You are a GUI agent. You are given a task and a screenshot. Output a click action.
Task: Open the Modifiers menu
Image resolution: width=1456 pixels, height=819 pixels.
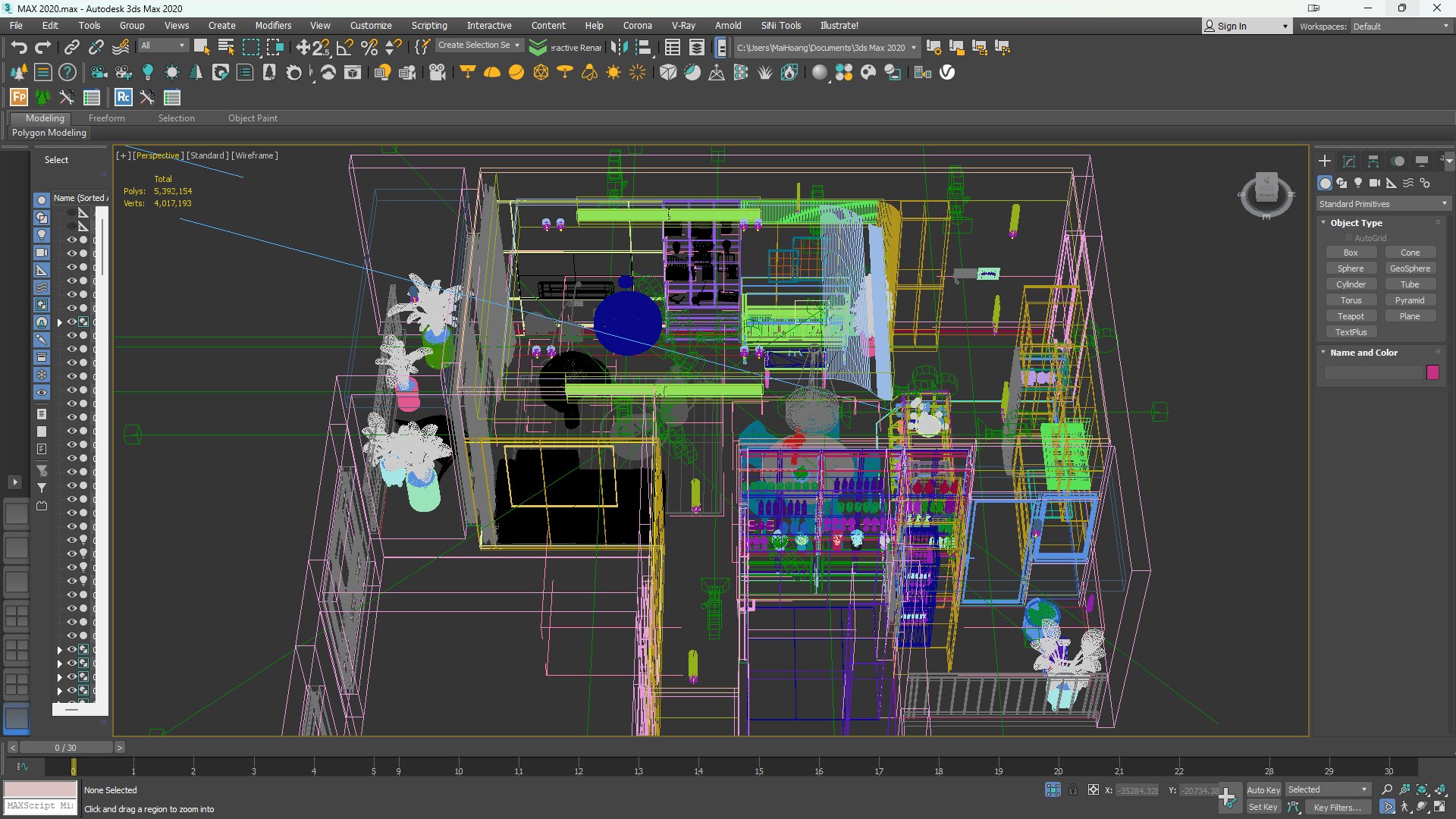point(273,25)
